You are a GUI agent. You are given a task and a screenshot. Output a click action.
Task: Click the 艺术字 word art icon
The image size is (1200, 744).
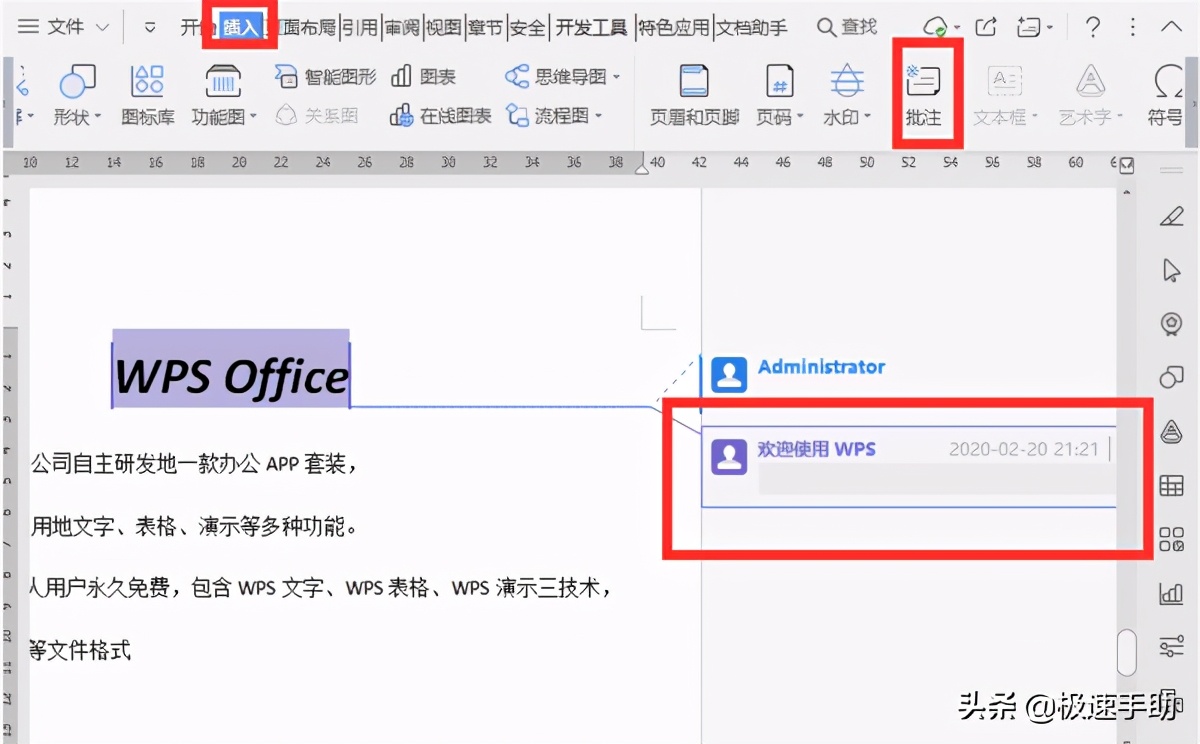click(1090, 80)
